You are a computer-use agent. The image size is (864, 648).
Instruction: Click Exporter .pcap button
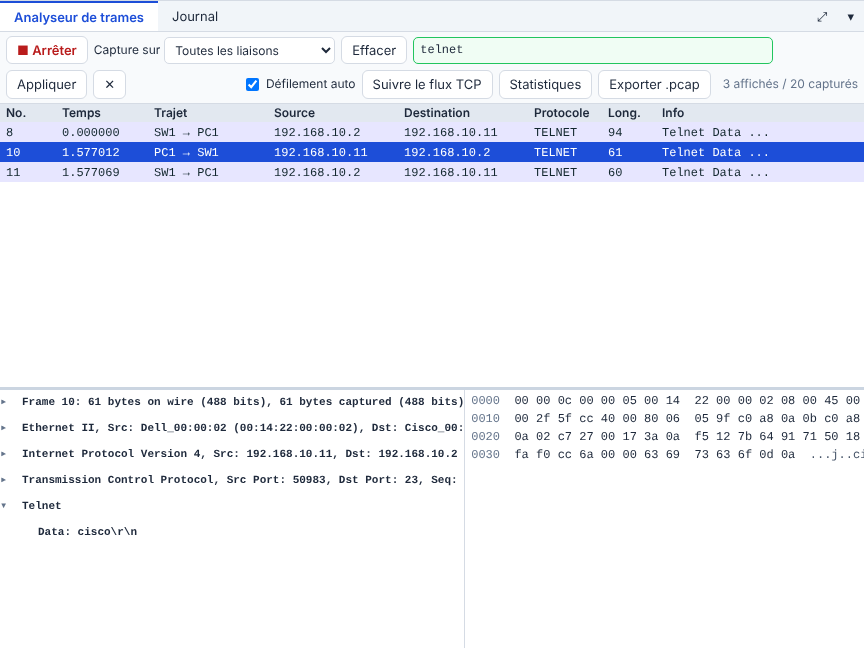point(654,84)
